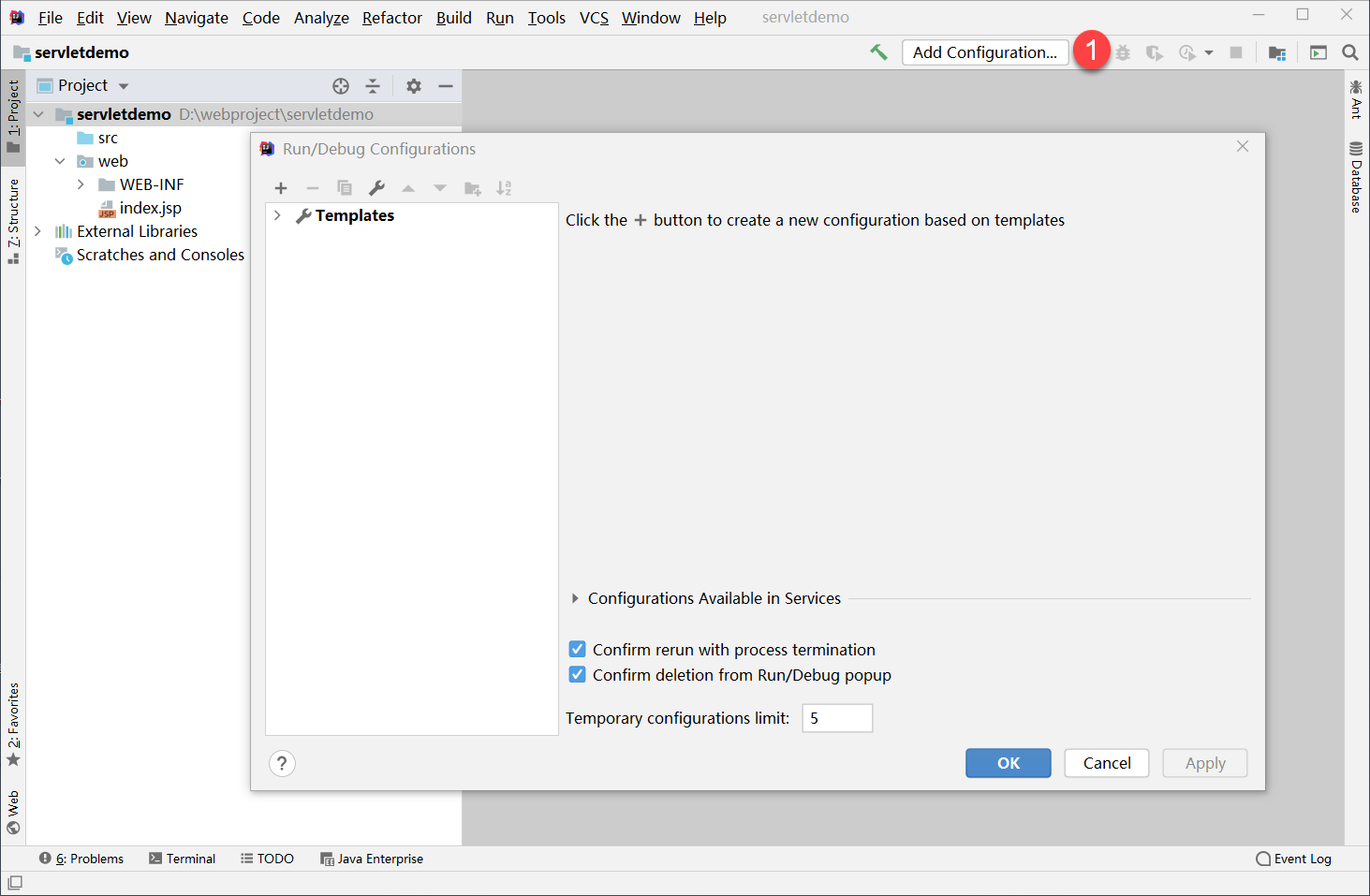Viewport: 1370px width, 896px height.
Task: Open the File menu
Action: pos(51,18)
